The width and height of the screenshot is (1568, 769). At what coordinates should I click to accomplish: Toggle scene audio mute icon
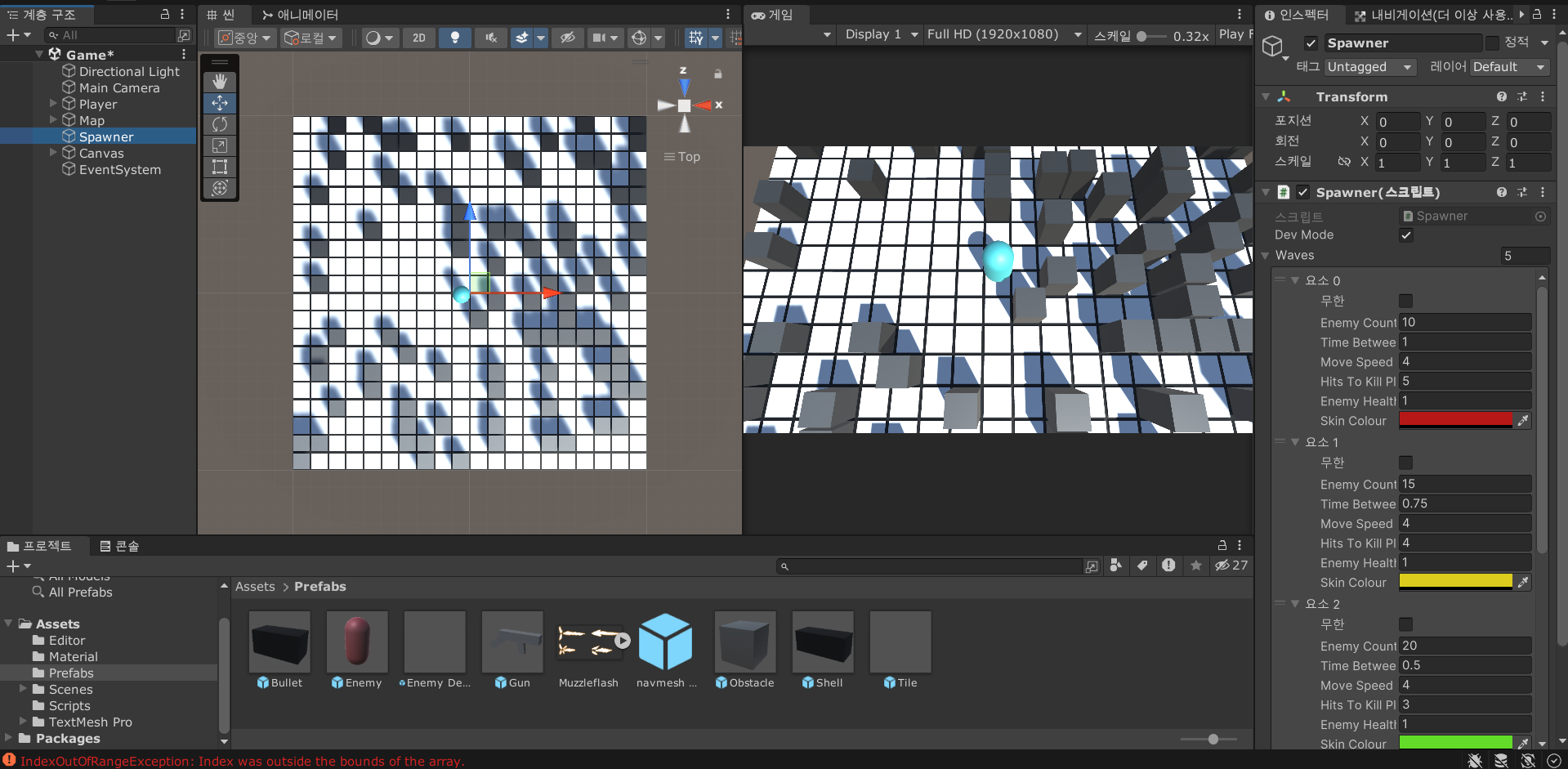coord(491,38)
